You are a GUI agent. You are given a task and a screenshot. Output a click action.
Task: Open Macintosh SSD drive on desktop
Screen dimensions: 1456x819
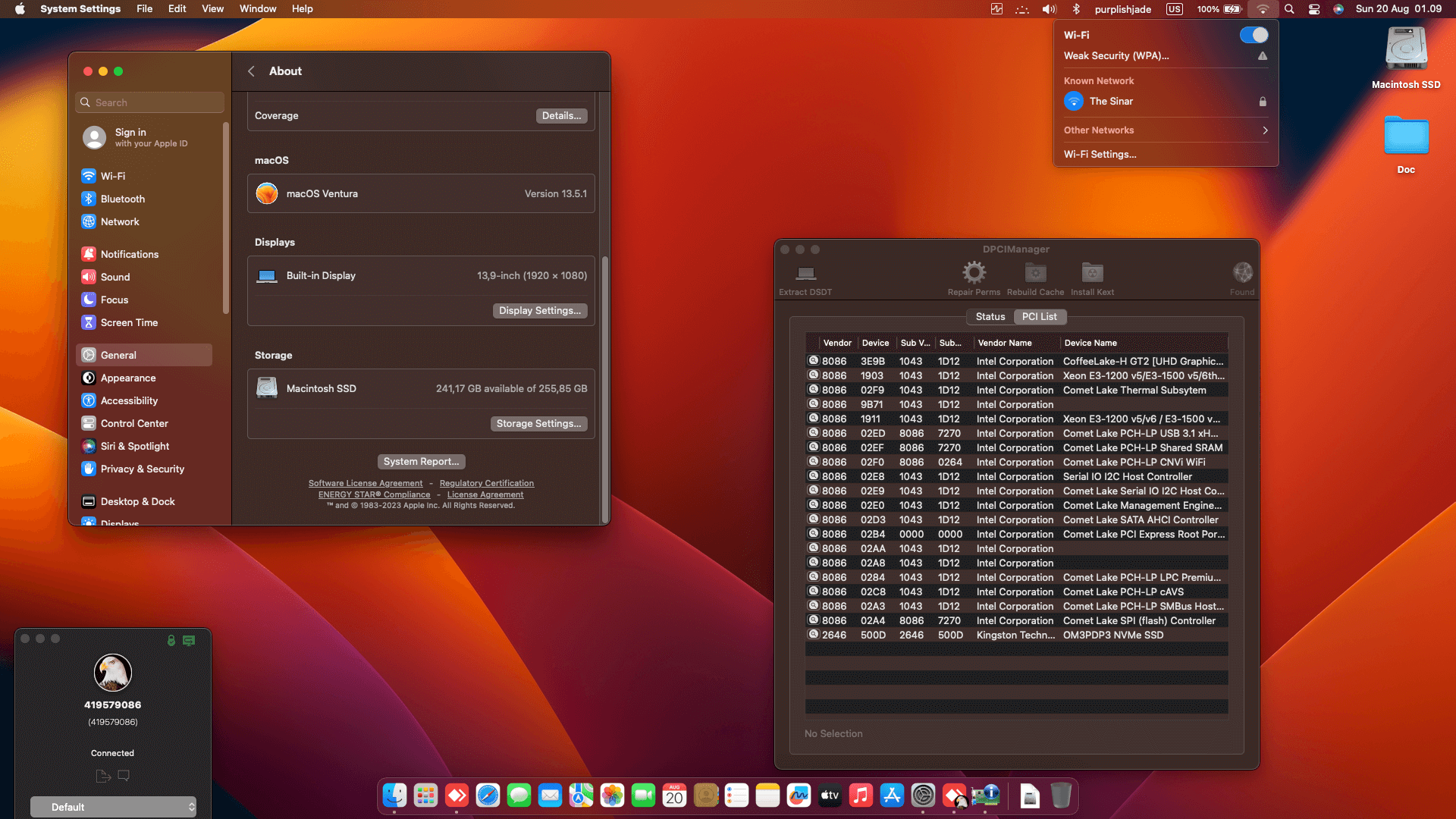click(1406, 58)
